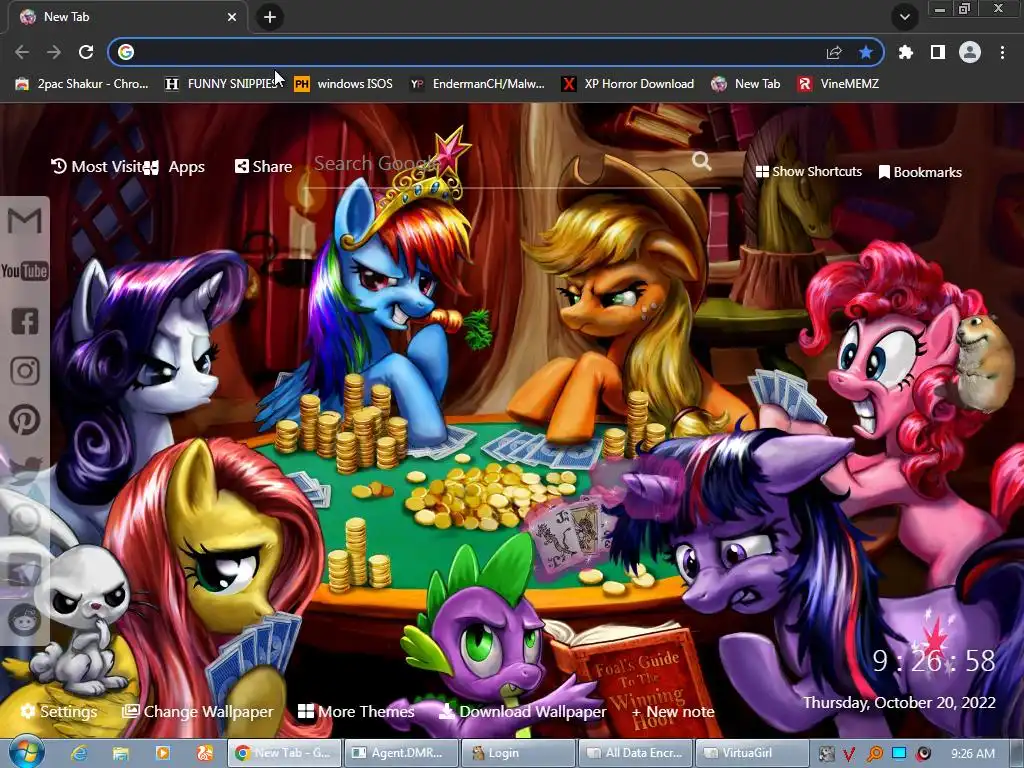Switch to New Tab - G... taskbar button

coord(283,753)
